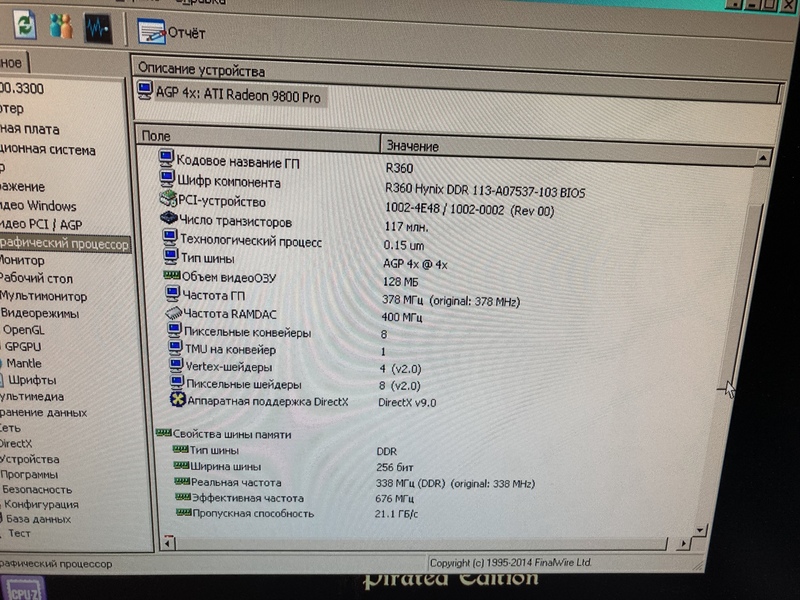Select the value 21.1 ГБ/с

(x=396, y=514)
